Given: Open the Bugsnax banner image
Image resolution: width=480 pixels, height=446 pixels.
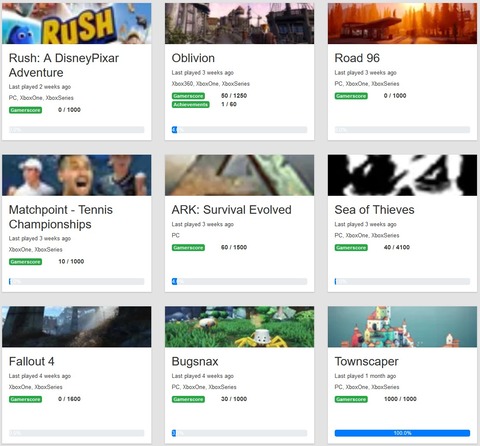Looking at the screenshot, I should (x=239, y=327).
